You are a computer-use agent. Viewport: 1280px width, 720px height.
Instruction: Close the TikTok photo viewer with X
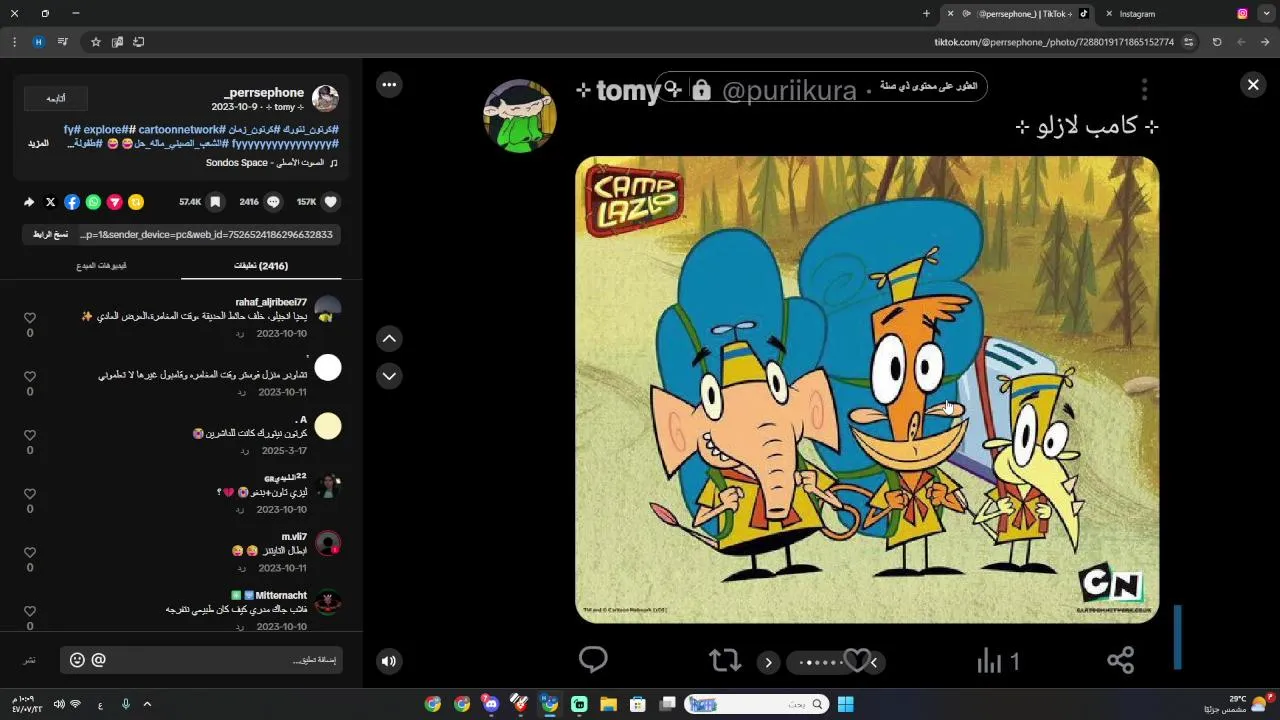pos(1253,85)
